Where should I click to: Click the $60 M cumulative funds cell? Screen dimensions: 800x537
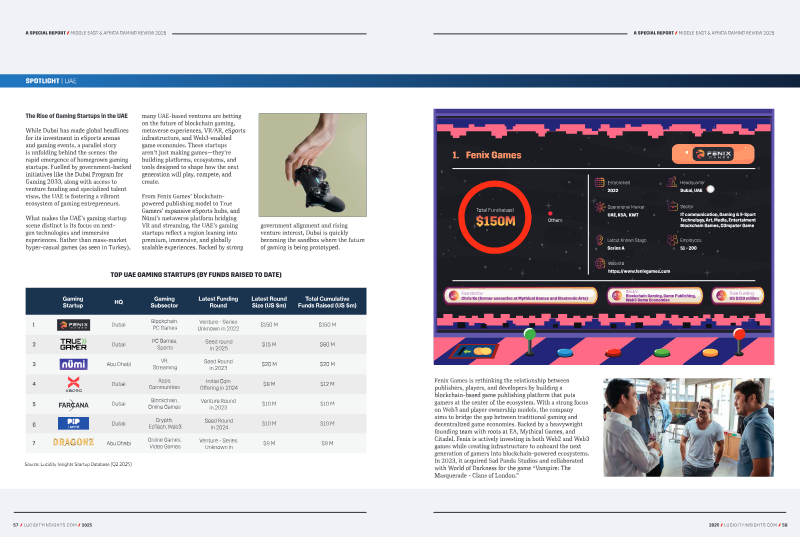(327, 345)
